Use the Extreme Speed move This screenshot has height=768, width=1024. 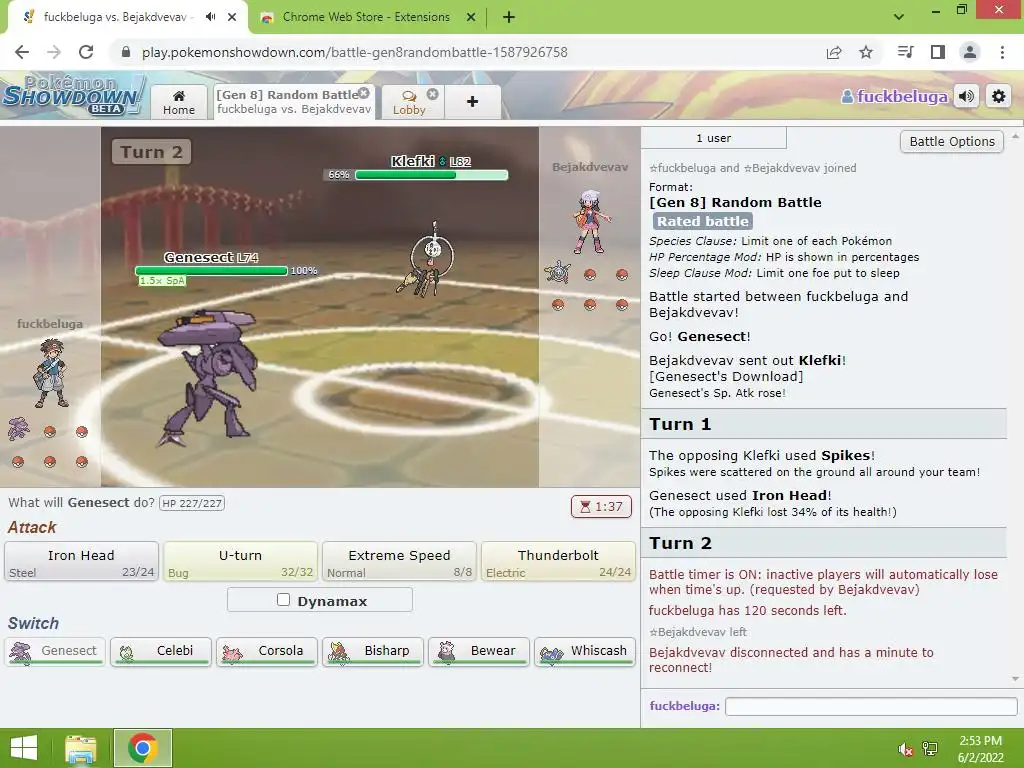click(399, 562)
